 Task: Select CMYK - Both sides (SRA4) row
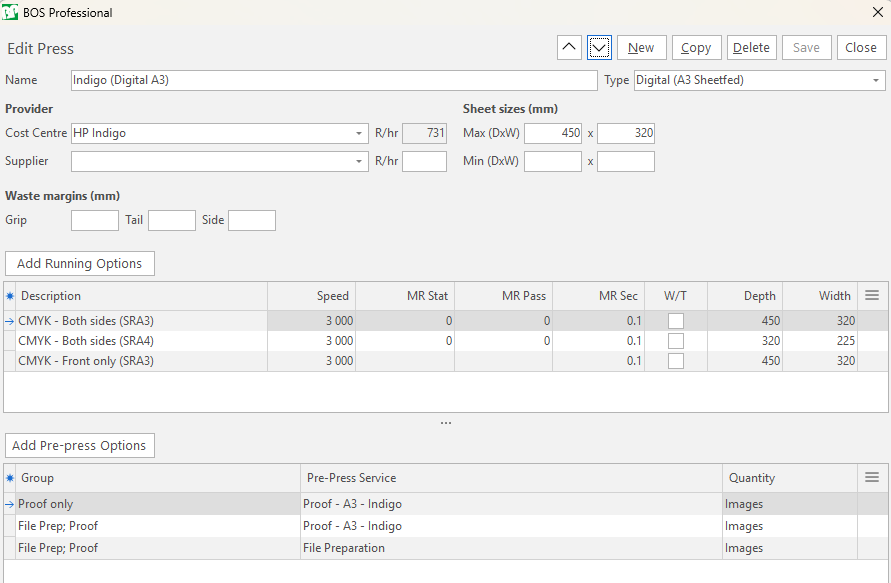click(446, 341)
